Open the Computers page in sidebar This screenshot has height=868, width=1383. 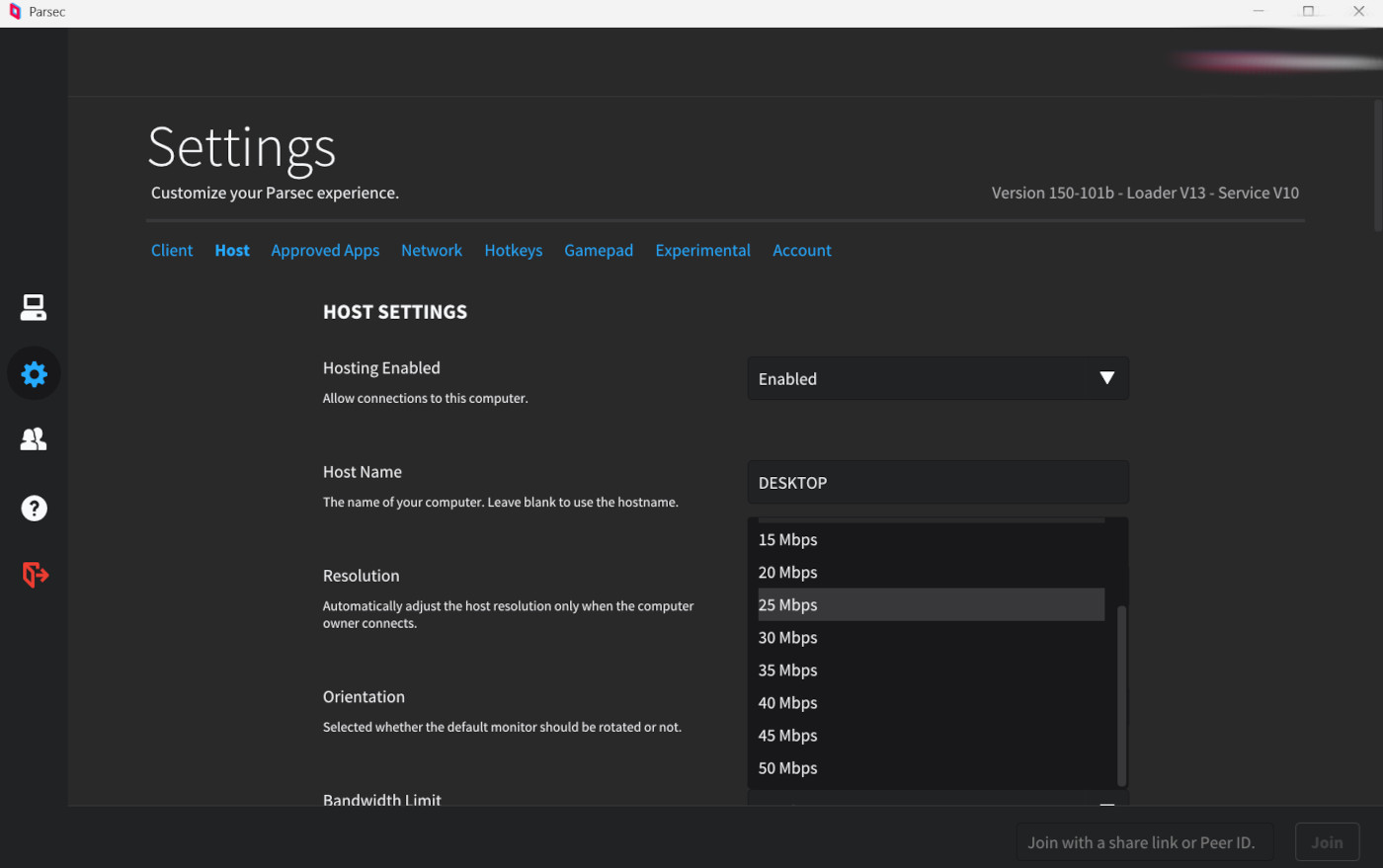(x=34, y=308)
